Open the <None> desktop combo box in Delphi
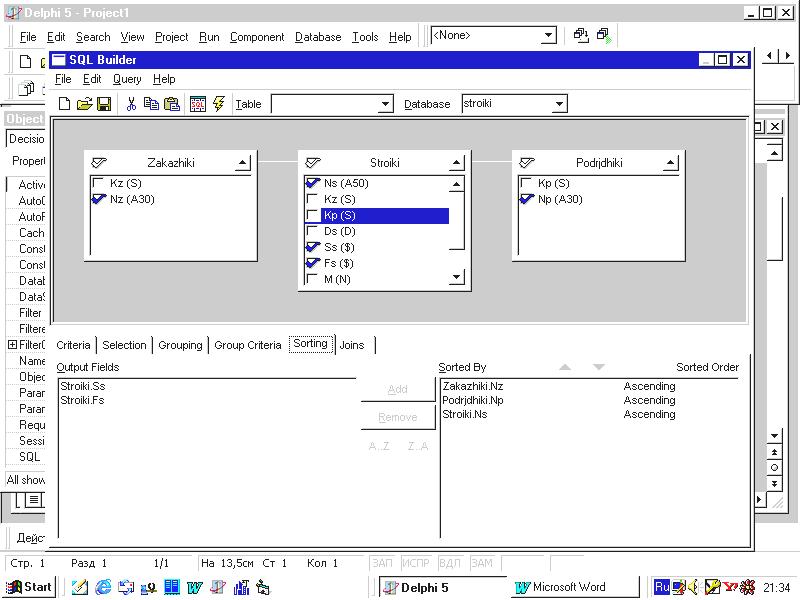Viewport: 800px width, 600px height. [x=548, y=35]
